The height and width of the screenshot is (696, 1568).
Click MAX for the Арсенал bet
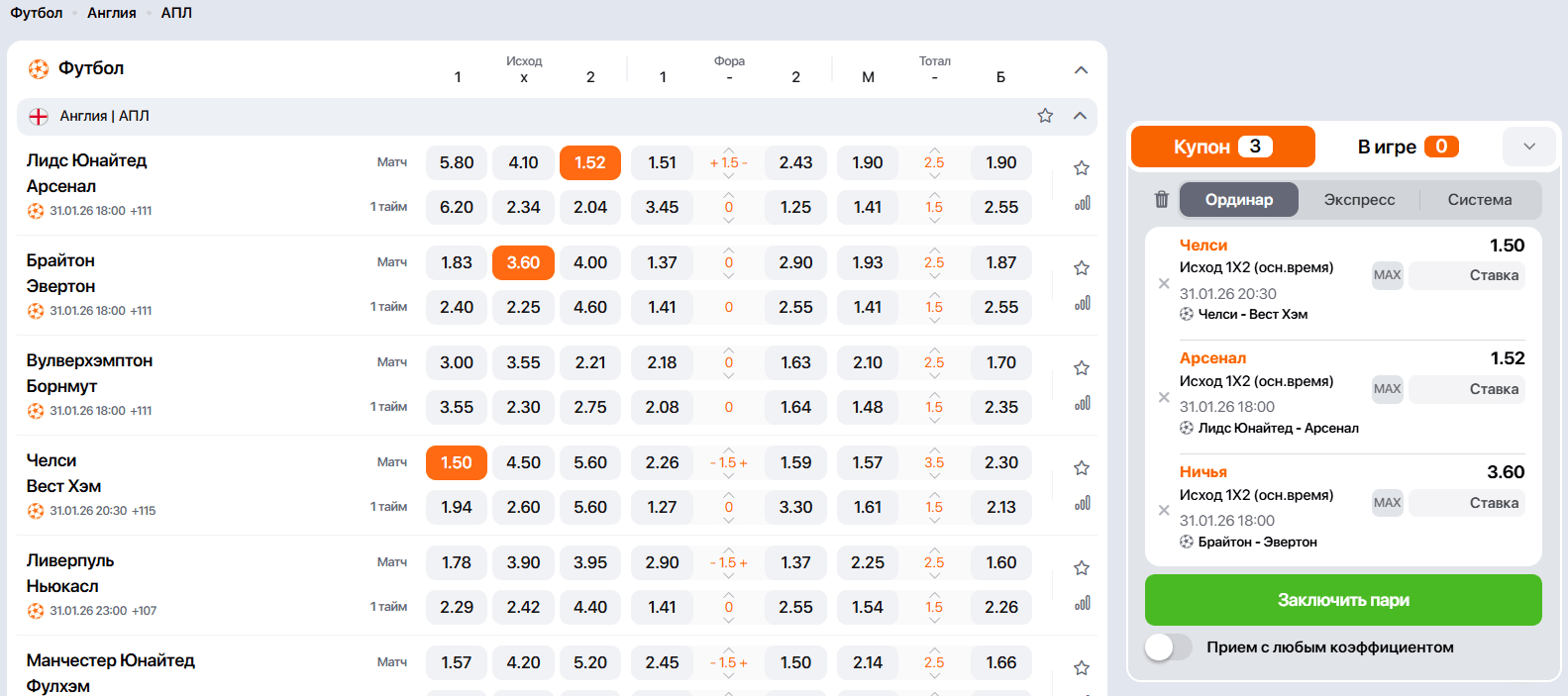pyautogui.click(x=1388, y=389)
